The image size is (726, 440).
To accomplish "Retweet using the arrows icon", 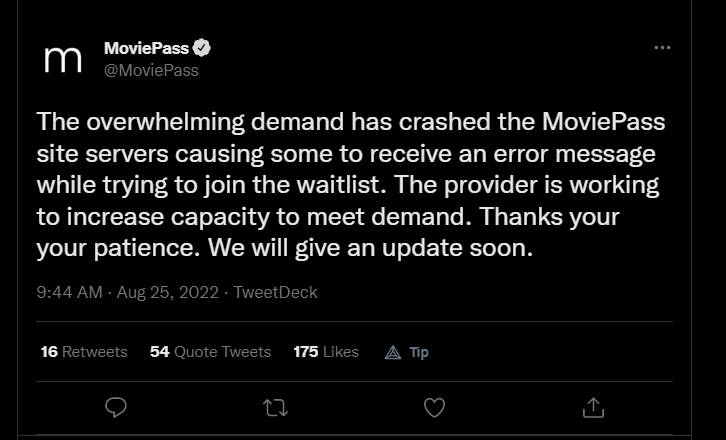I will tap(275, 408).
